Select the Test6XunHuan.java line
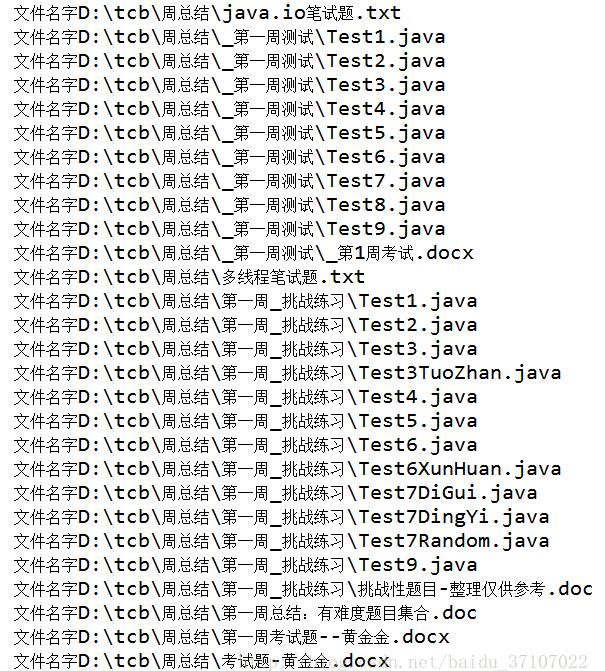The width and height of the screenshot is (605, 671). [x=288, y=469]
